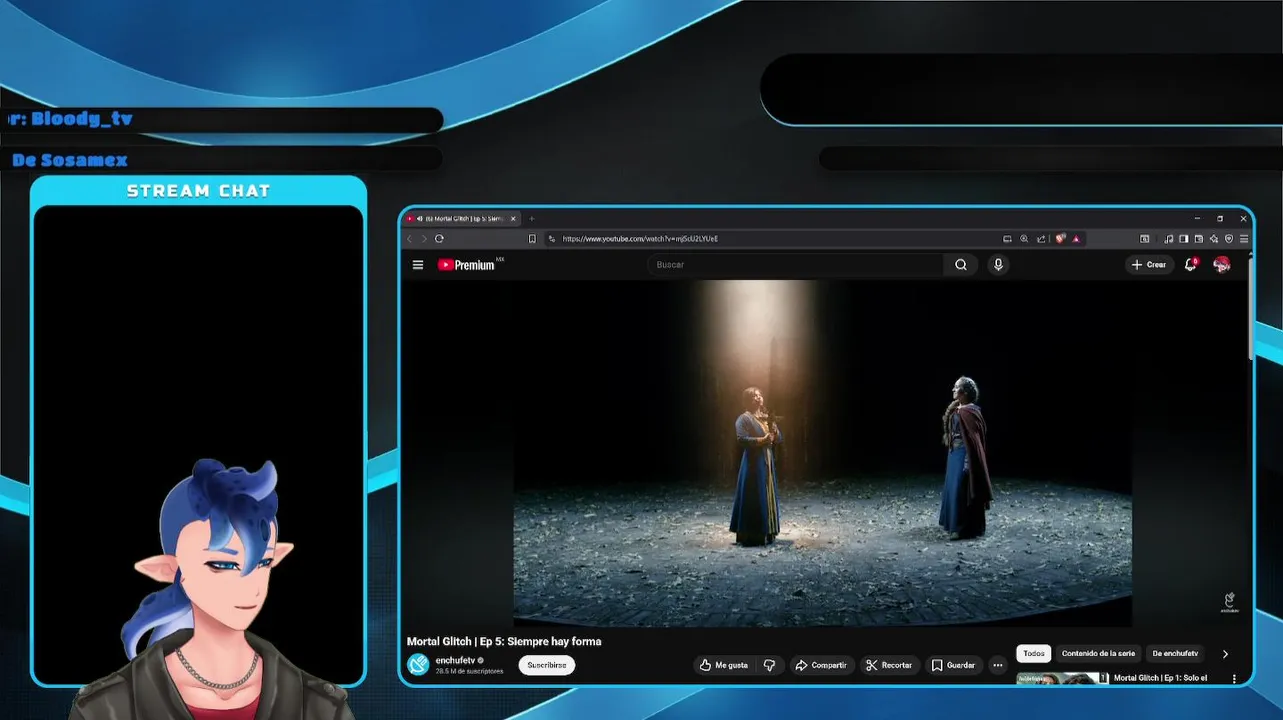Open the enchufetv channel name link
Screen dimensions: 1283x720
[x=455, y=660]
